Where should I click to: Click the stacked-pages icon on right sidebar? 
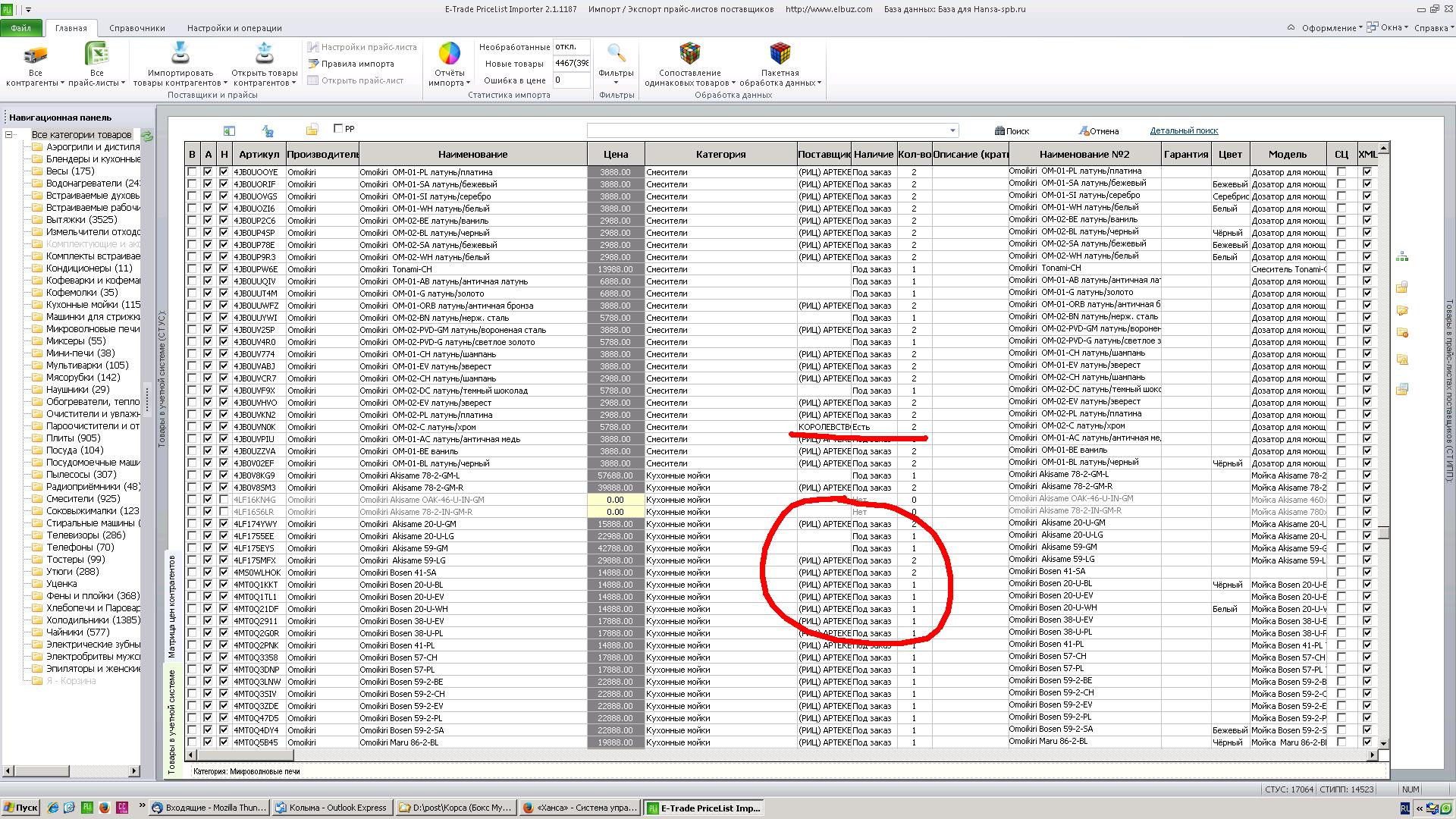[x=1402, y=389]
